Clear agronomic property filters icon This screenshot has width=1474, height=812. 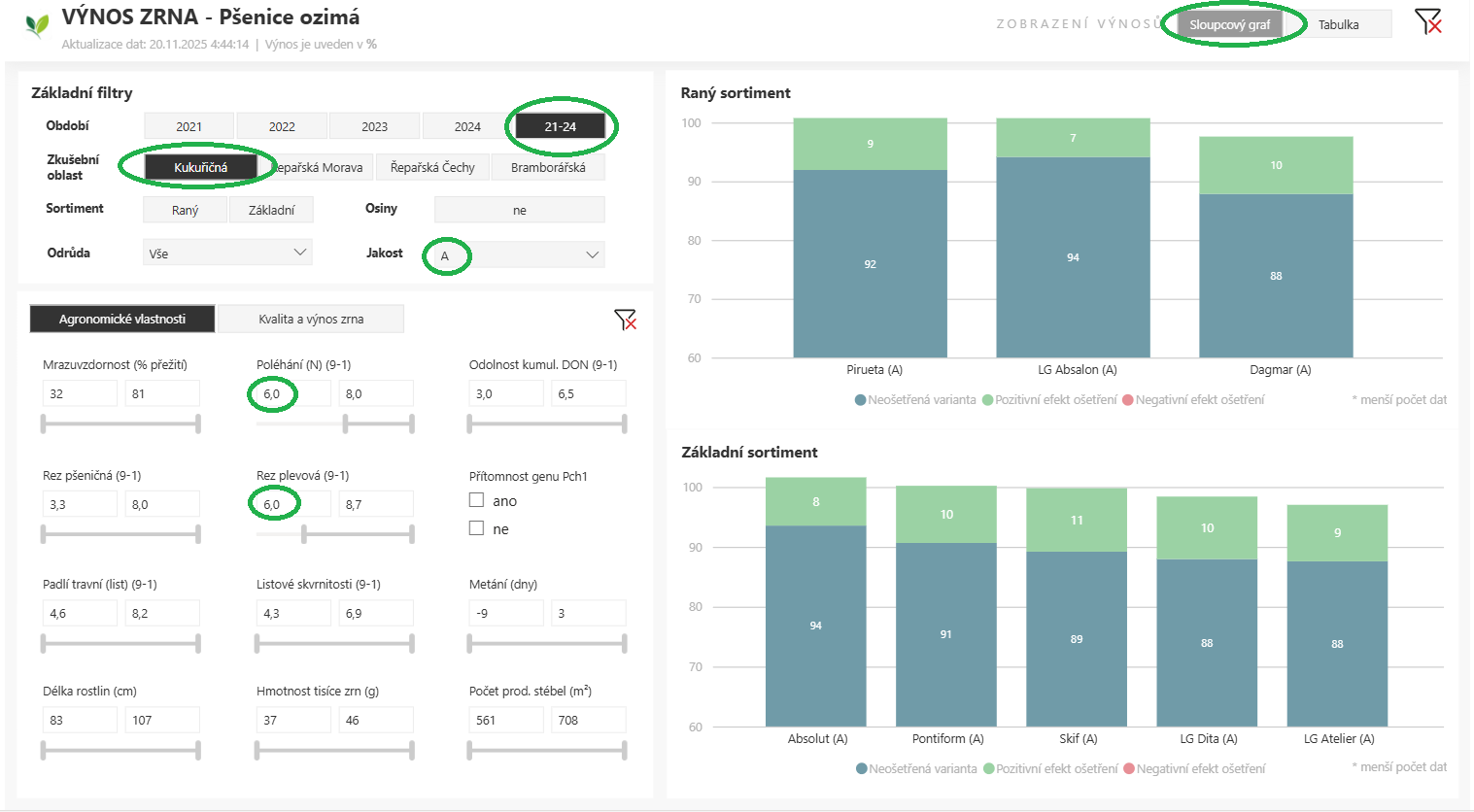pos(625,320)
